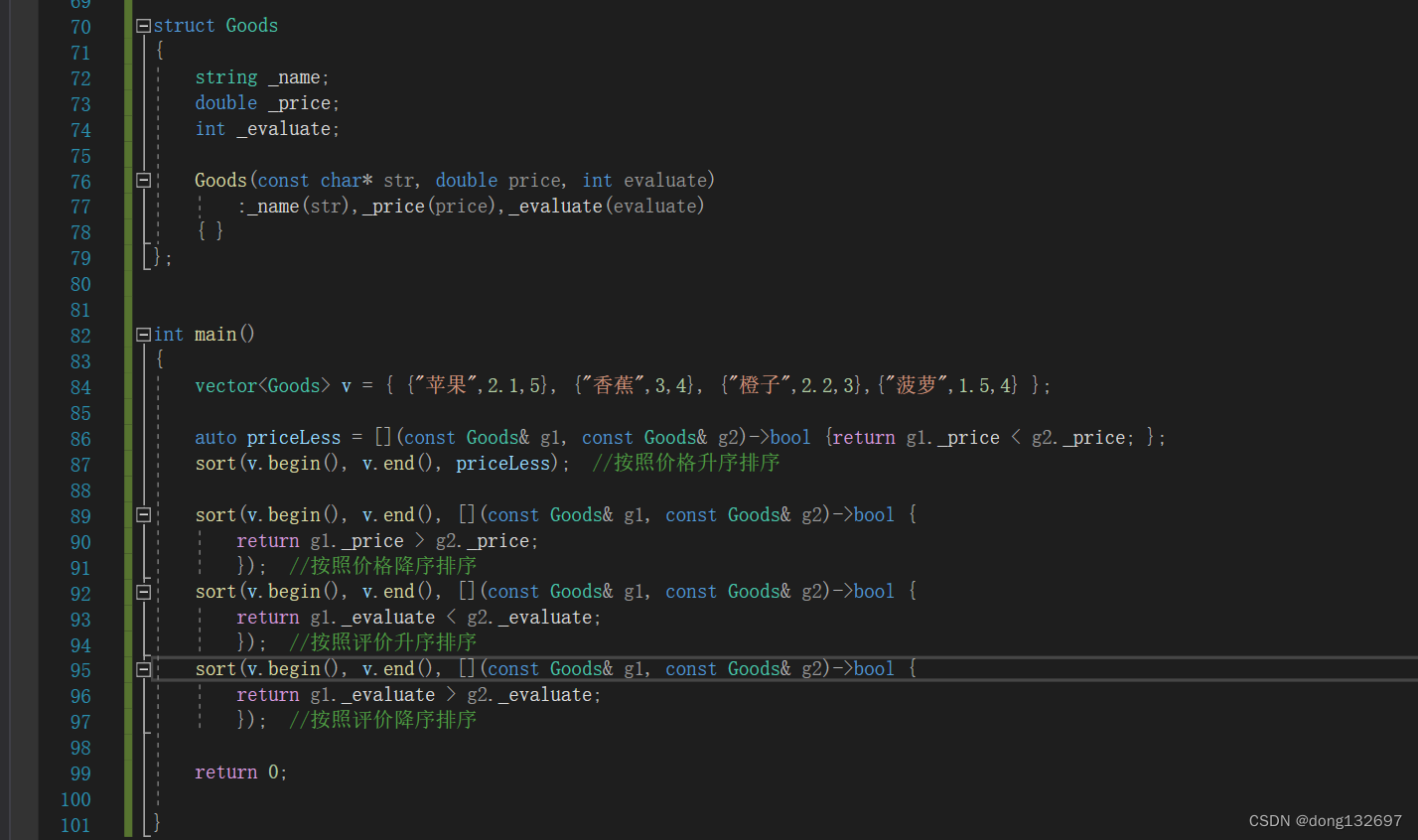Click 'int main()' declaration
1418x840 pixels.
point(205,335)
